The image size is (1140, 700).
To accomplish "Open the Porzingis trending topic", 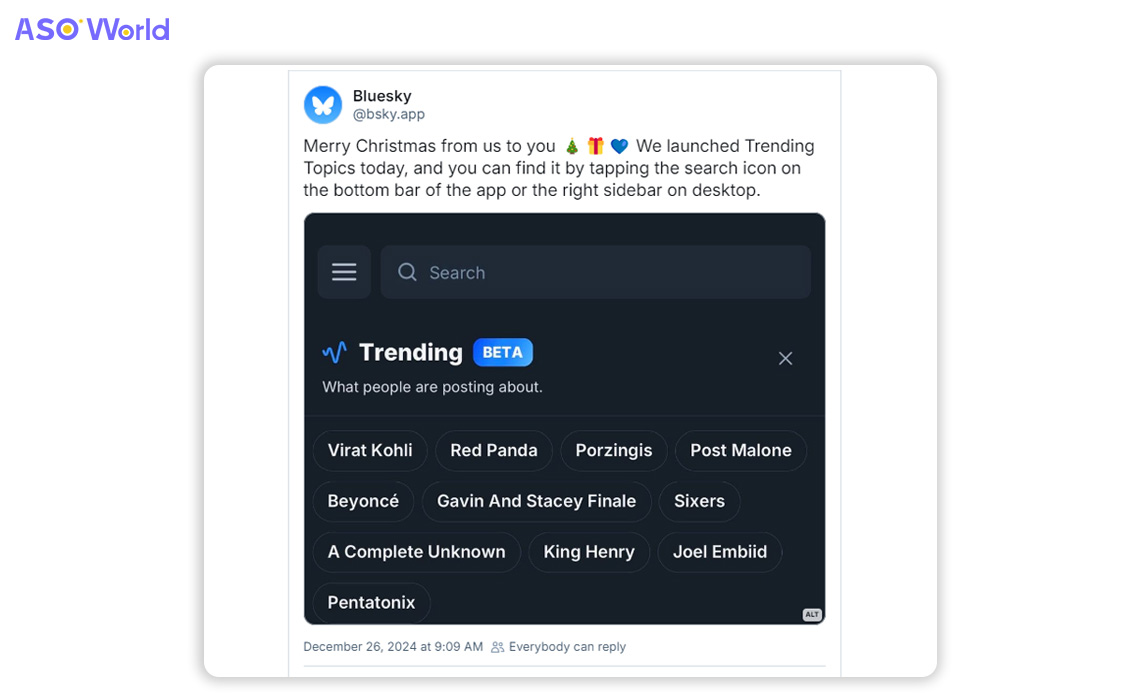I will tap(614, 451).
